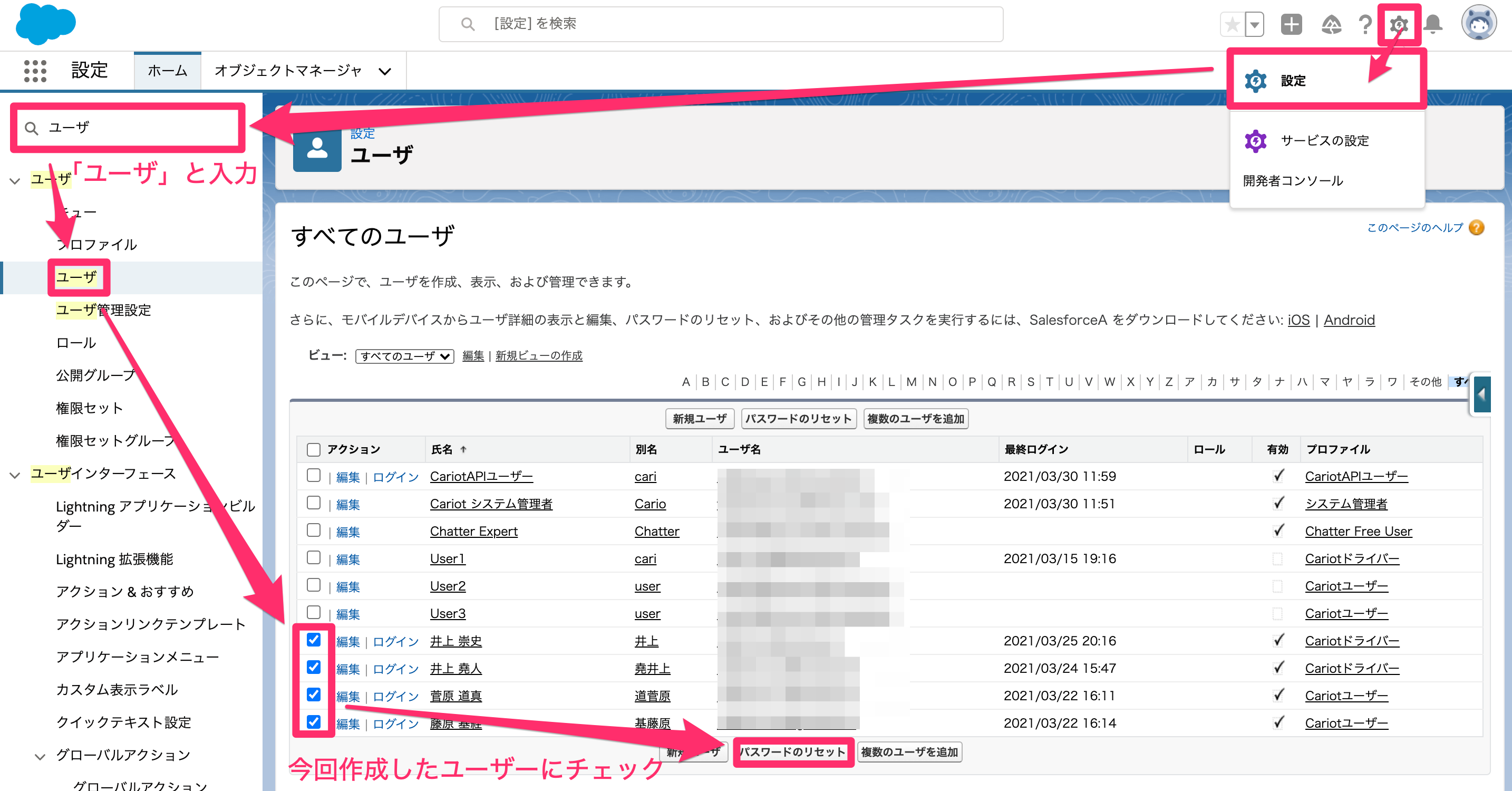Open the notifications bell
Viewport: 1512px width, 791px height.
tap(1433, 25)
